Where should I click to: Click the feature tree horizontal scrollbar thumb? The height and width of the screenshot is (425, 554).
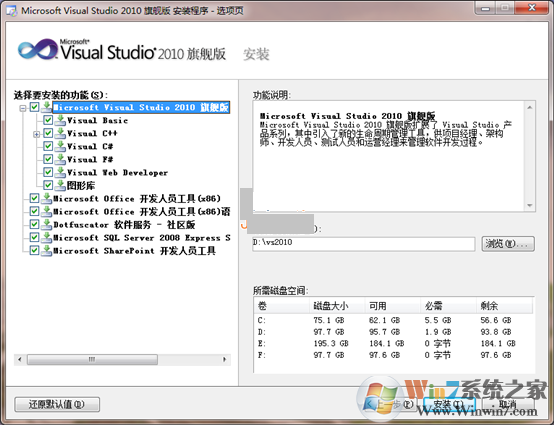92,359
